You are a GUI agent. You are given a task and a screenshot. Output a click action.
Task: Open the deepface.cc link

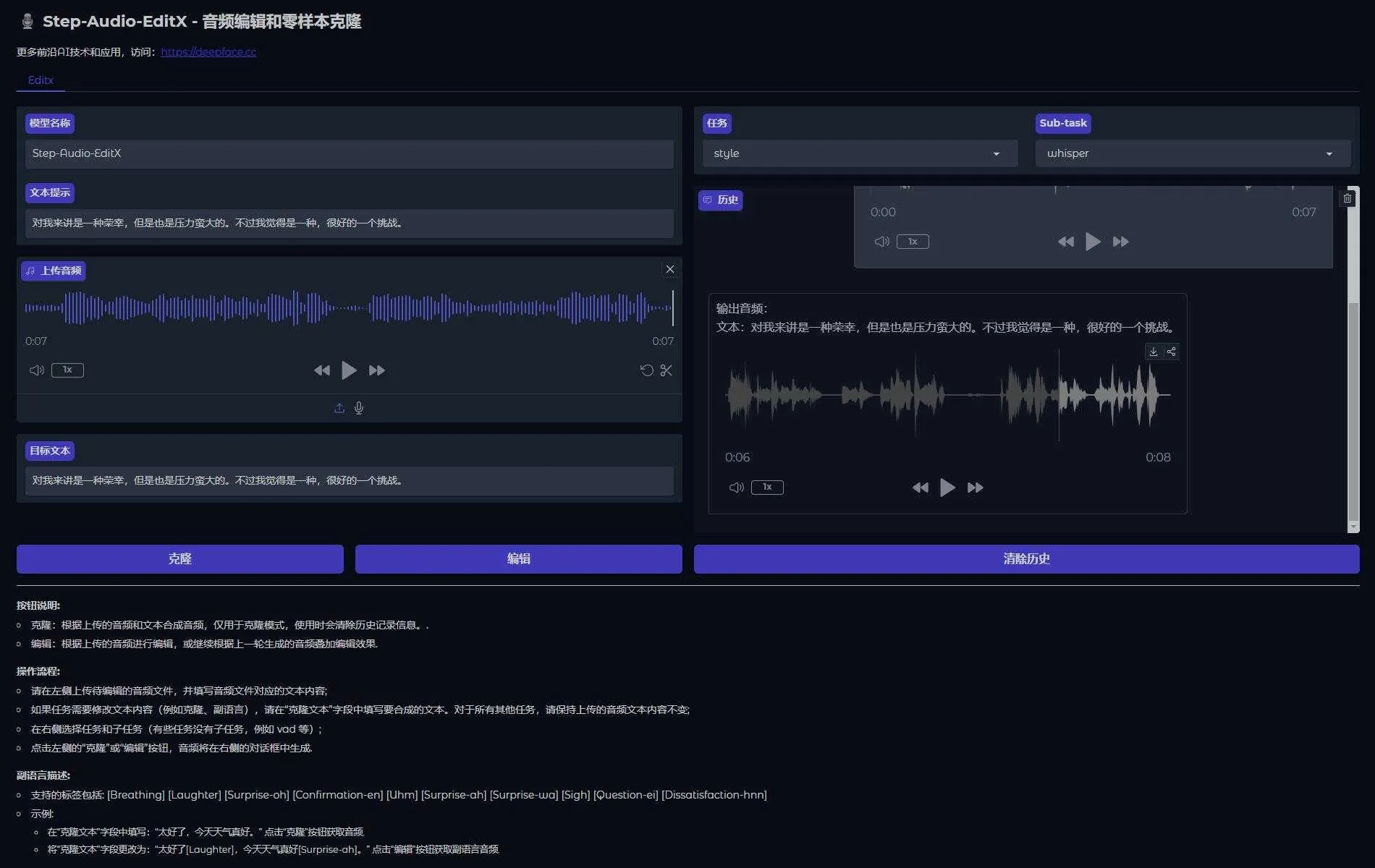pos(208,51)
